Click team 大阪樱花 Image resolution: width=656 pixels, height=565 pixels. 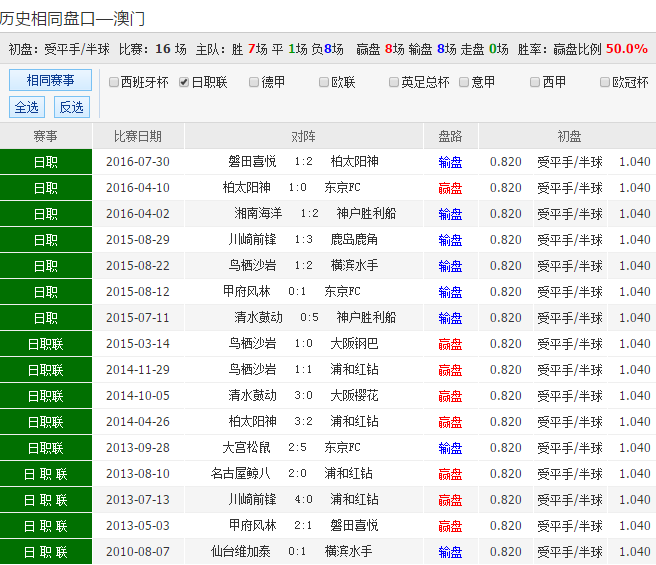(354, 396)
